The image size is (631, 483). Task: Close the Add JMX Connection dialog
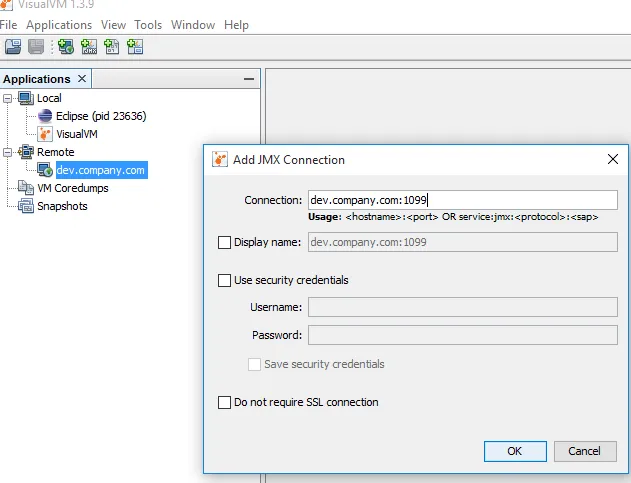[x=613, y=159]
